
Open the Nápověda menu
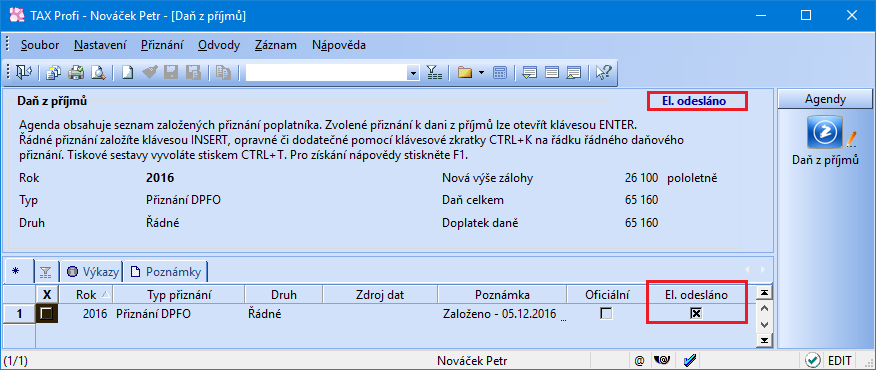point(339,45)
